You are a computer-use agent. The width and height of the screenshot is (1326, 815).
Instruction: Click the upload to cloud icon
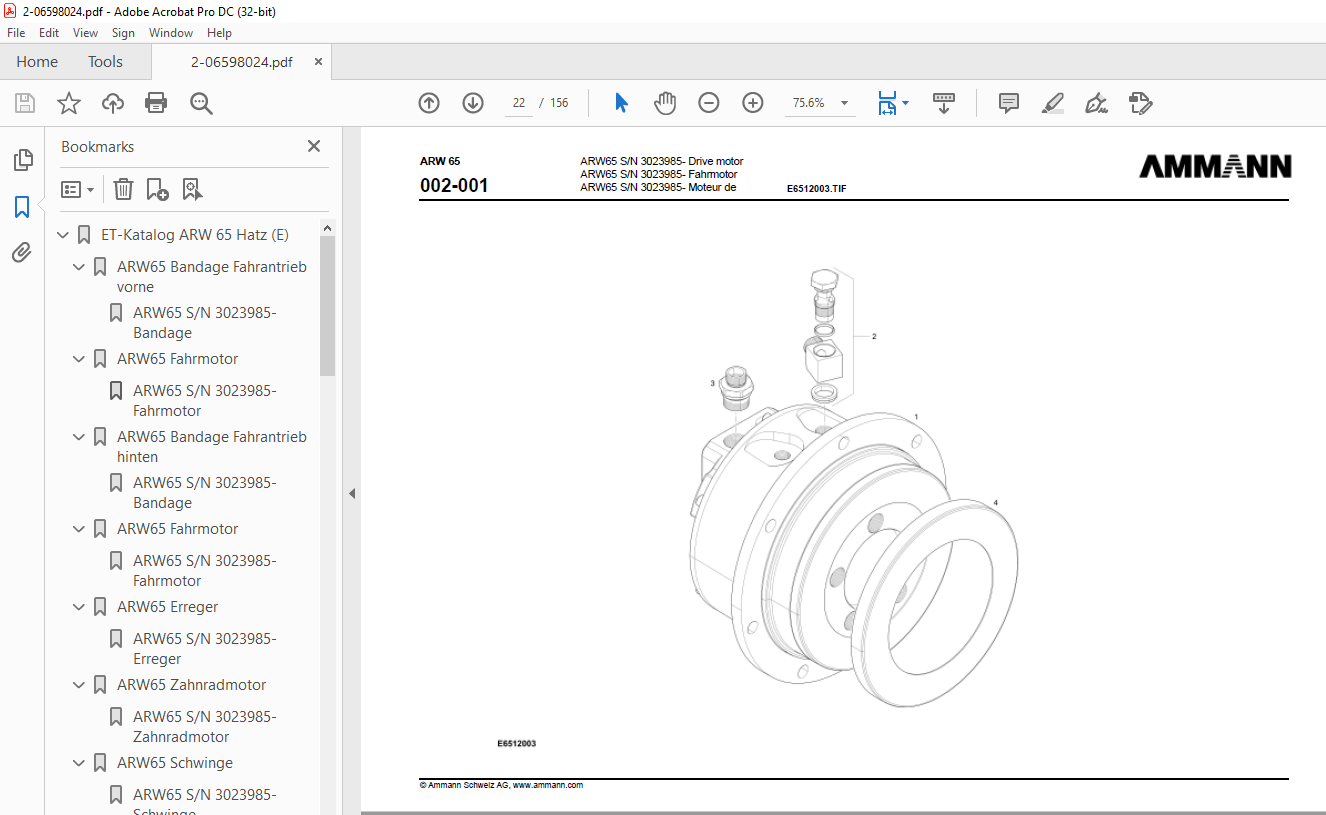[x=113, y=103]
